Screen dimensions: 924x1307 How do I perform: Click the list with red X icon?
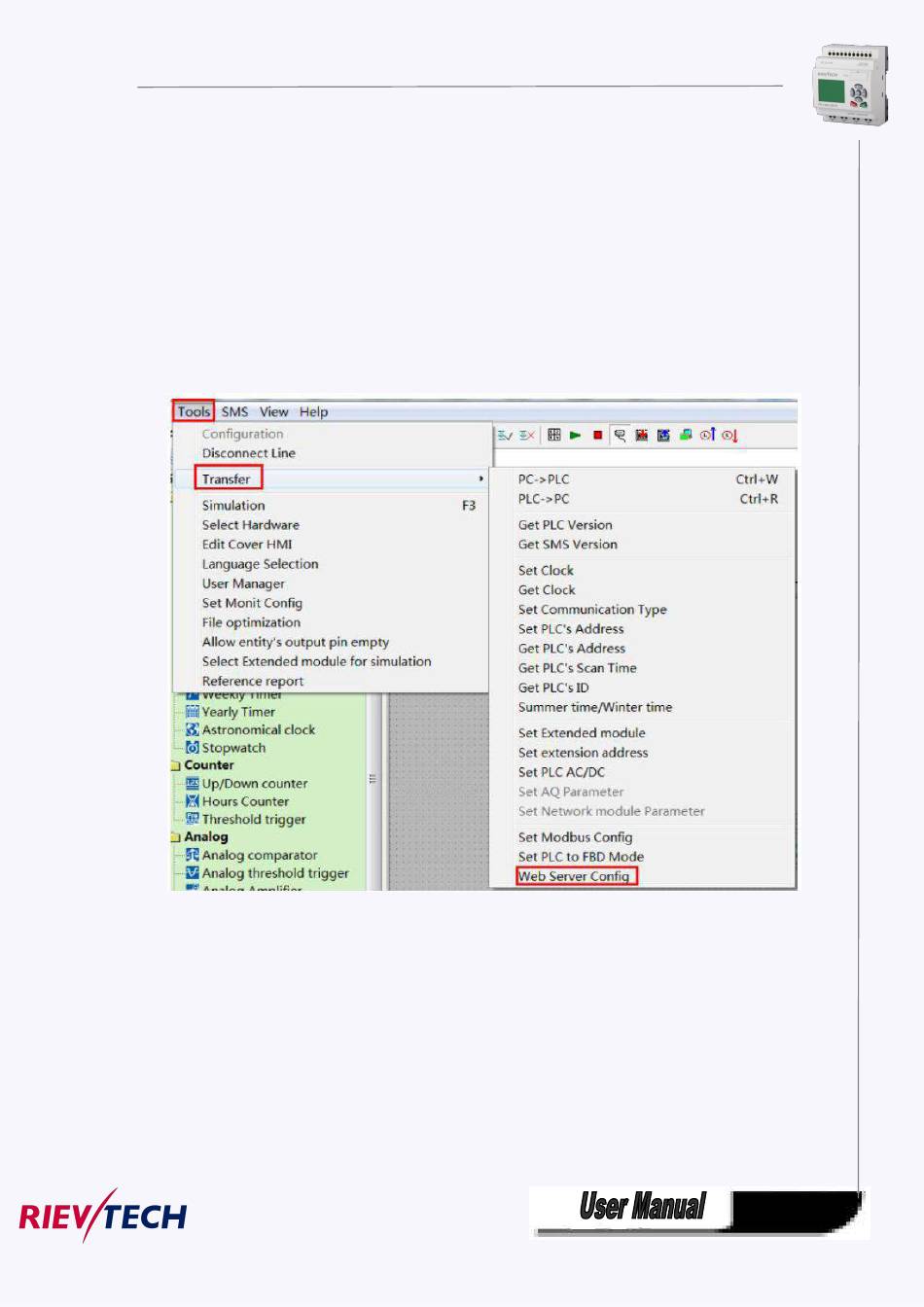[527, 435]
